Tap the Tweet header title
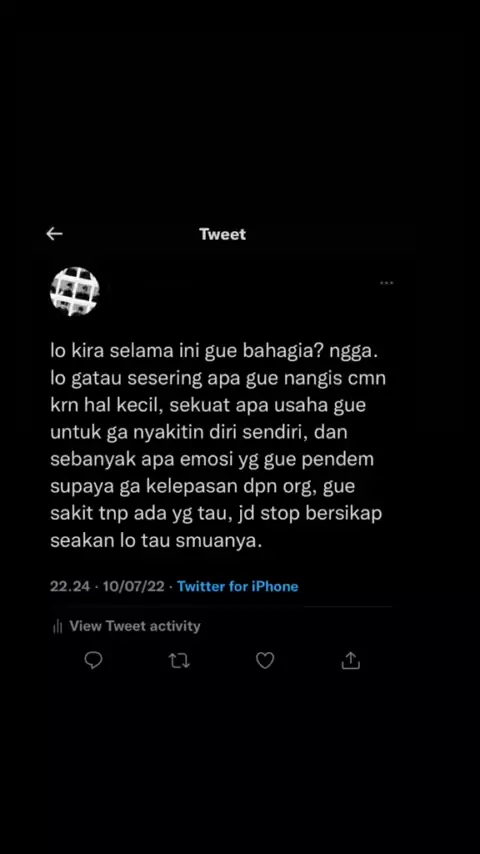This screenshot has height=854, width=480. click(222, 234)
